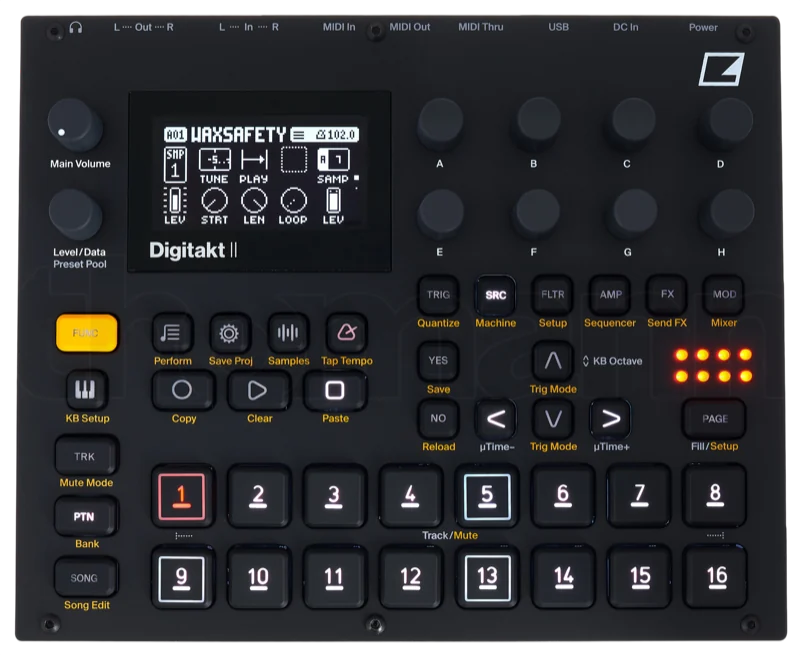Screen dimensions: 800x655
Task: Open the AMP Sequencer page
Action: [x=610, y=295]
